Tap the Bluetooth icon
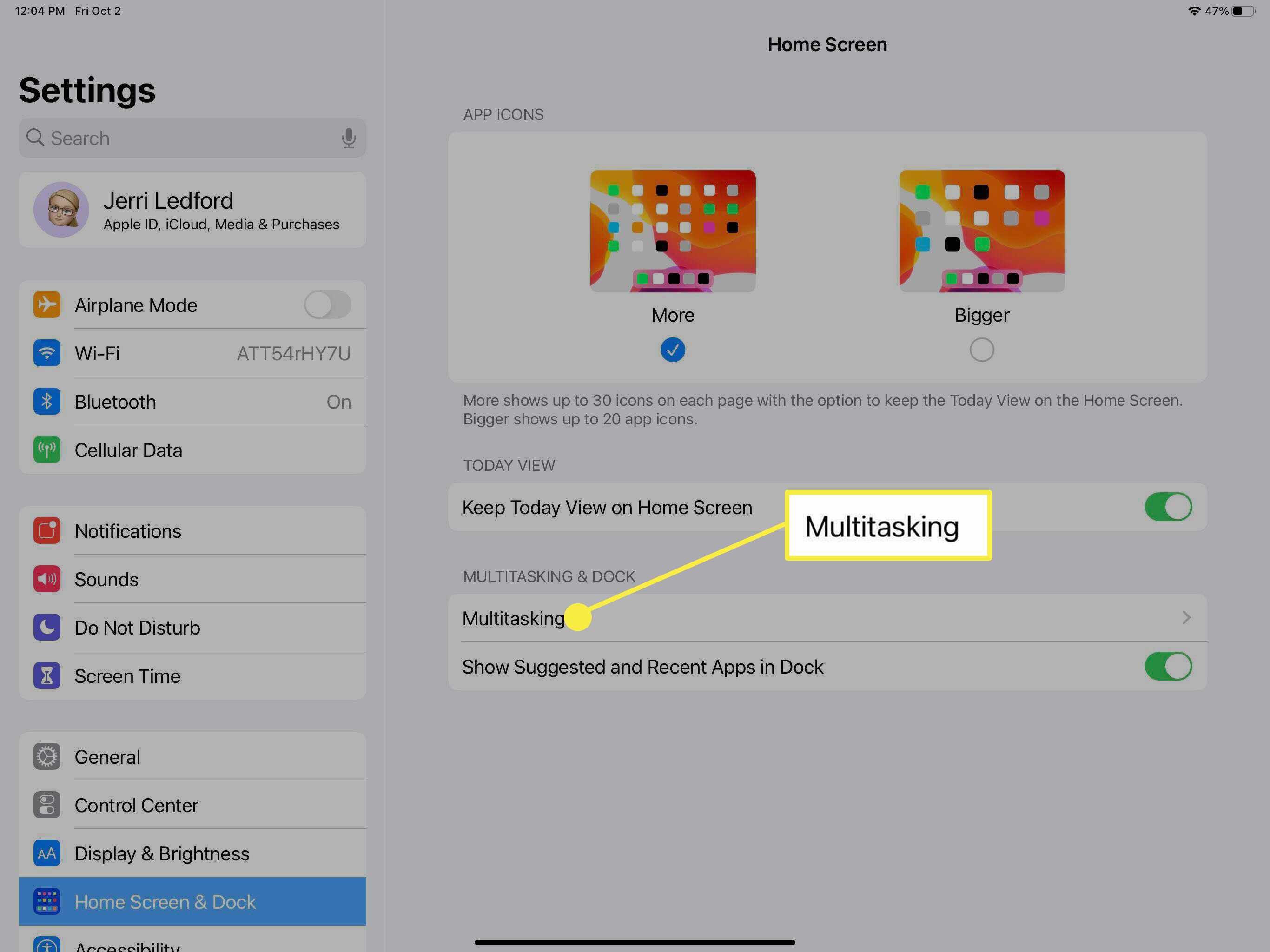The image size is (1270, 952). coord(46,402)
